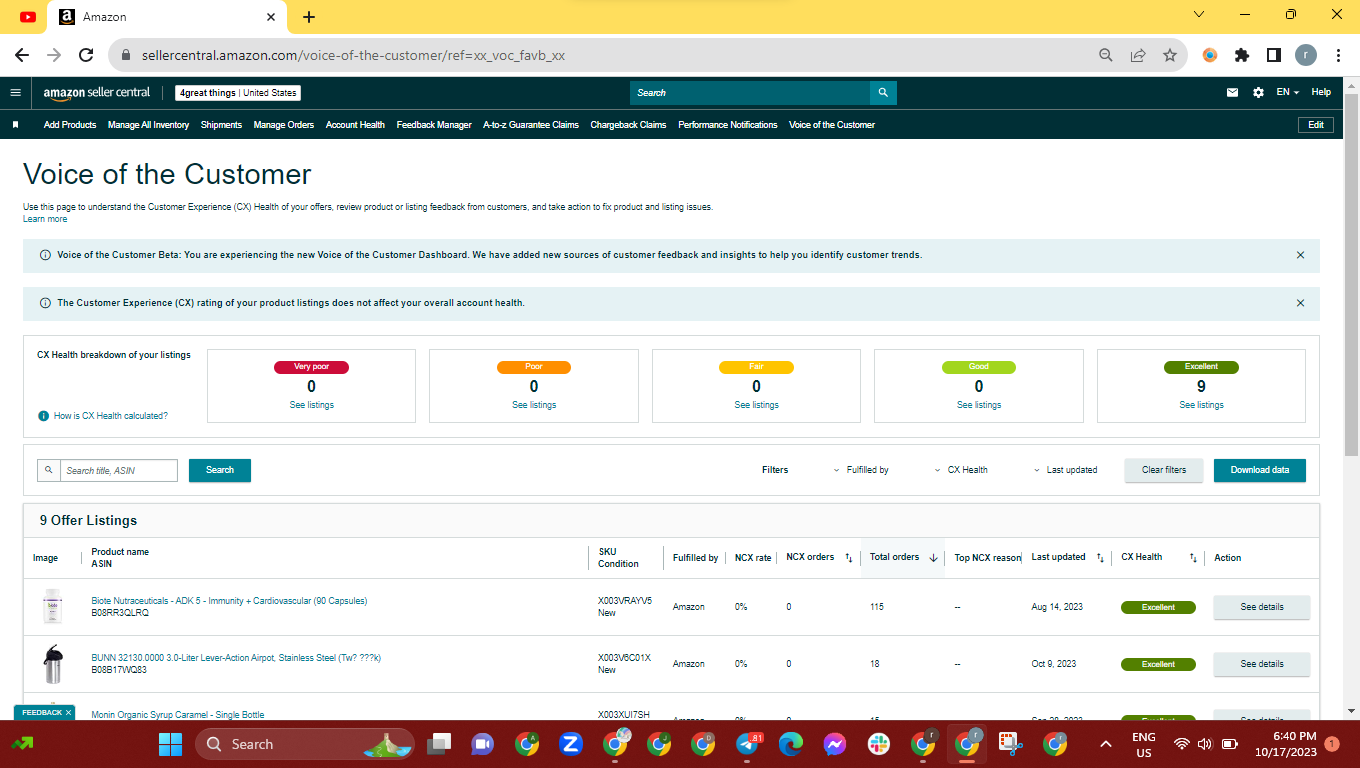Close the FEEDBACK tab widget
1360x768 pixels.
[68, 713]
